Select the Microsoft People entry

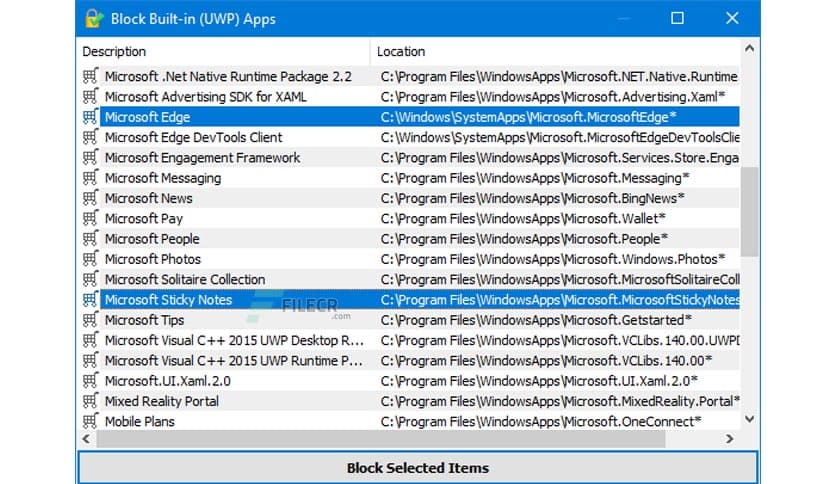(152, 239)
